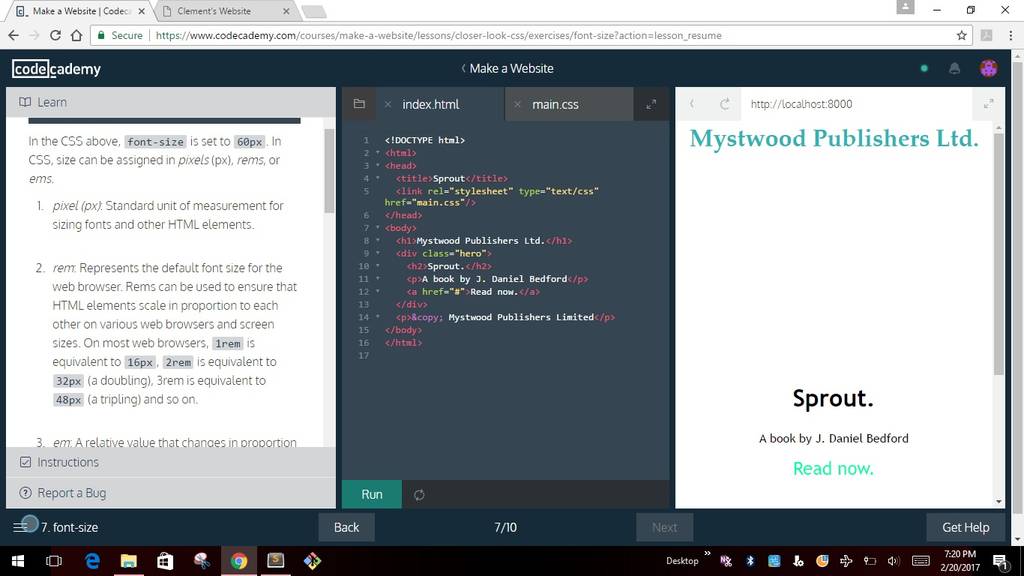The image size is (1024, 576).
Task: Toggle the Instructions checkbox panel
Action: tap(25, 462)
